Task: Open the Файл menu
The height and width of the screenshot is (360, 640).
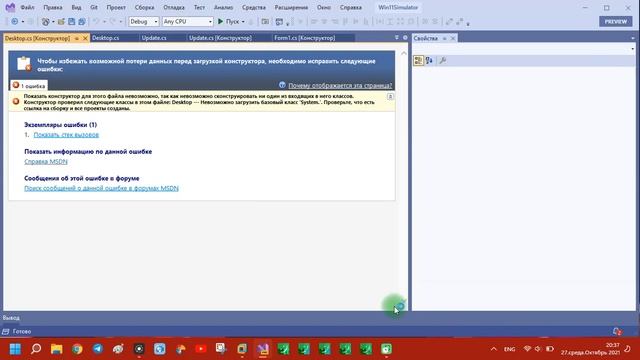Action: pyautogui.click(x=27, y=7)
